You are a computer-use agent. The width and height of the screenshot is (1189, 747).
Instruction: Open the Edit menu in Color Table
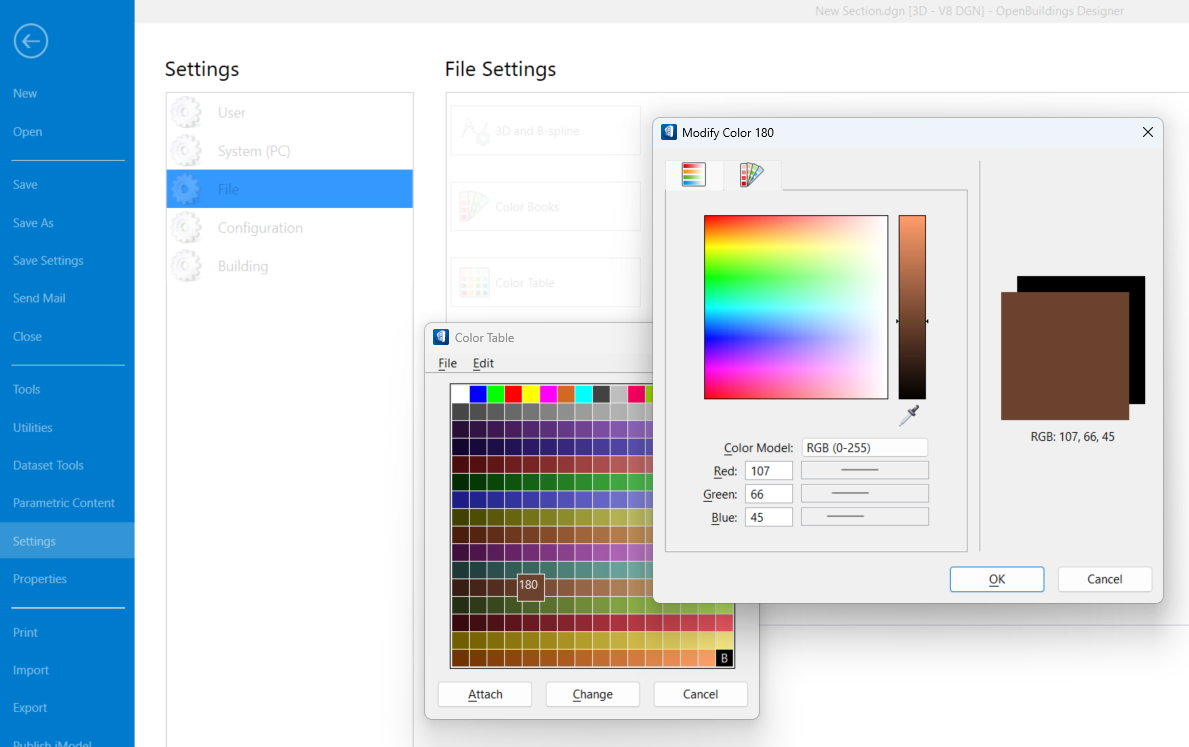click(x=483, y=363)
